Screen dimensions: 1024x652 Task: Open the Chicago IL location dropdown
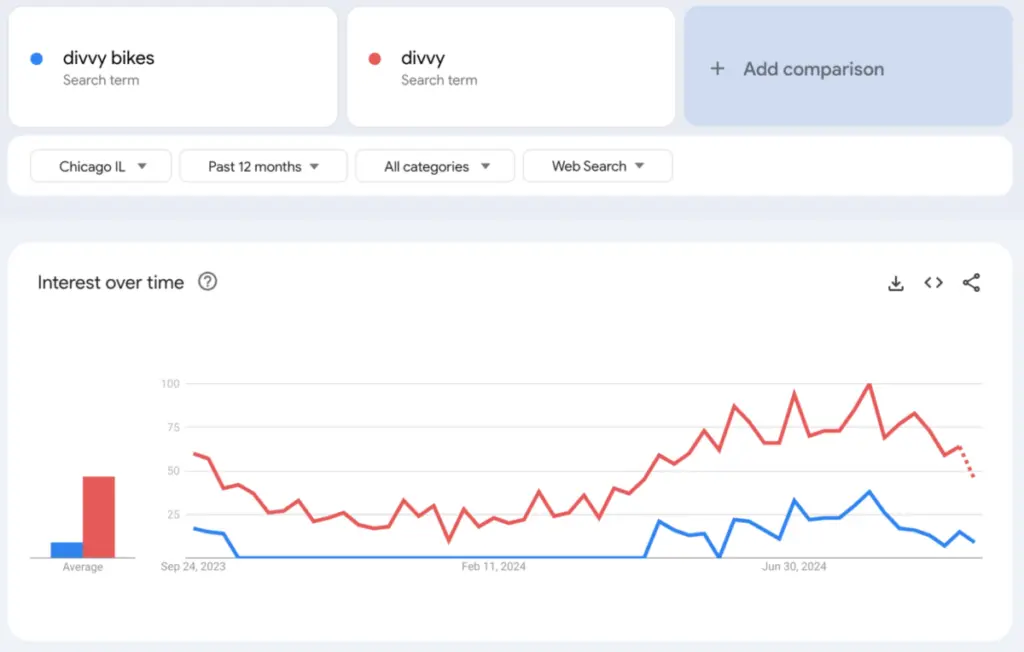click(x=101, y=166)
